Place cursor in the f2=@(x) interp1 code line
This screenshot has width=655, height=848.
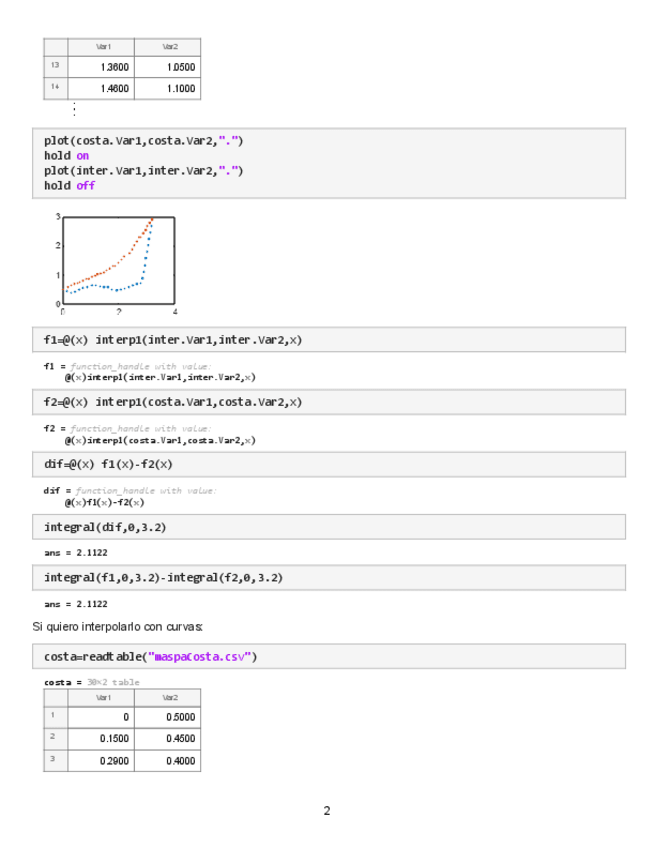pyautogui.click(x=172, y=402)
